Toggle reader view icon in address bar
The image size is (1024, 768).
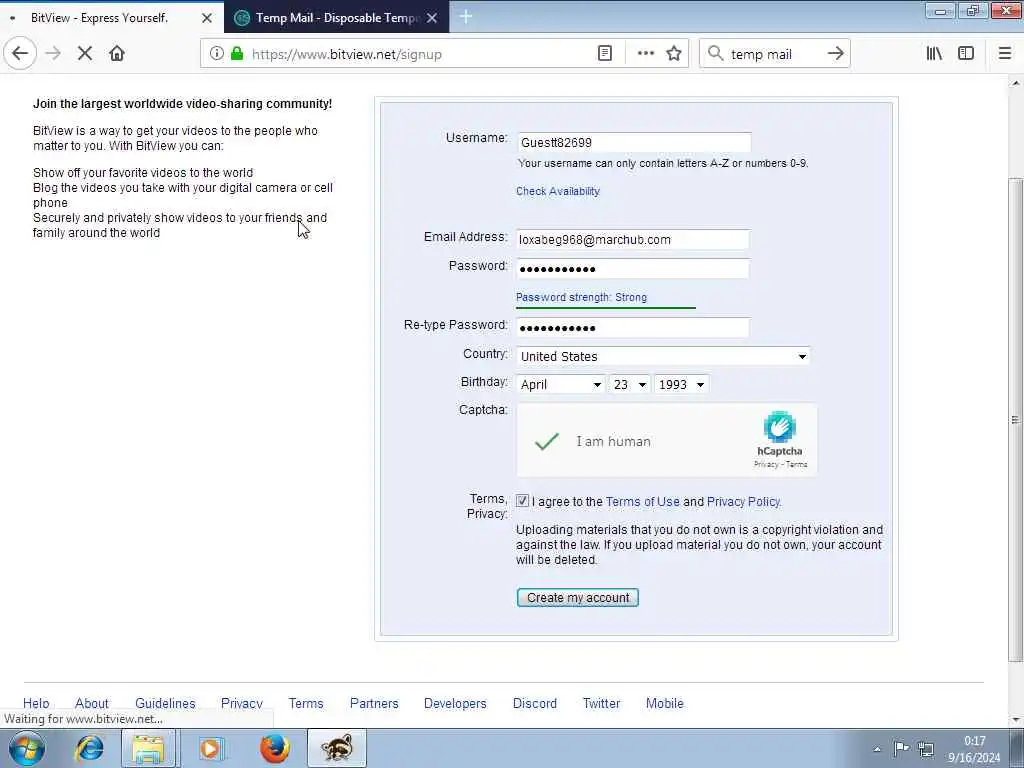point(605,54)
